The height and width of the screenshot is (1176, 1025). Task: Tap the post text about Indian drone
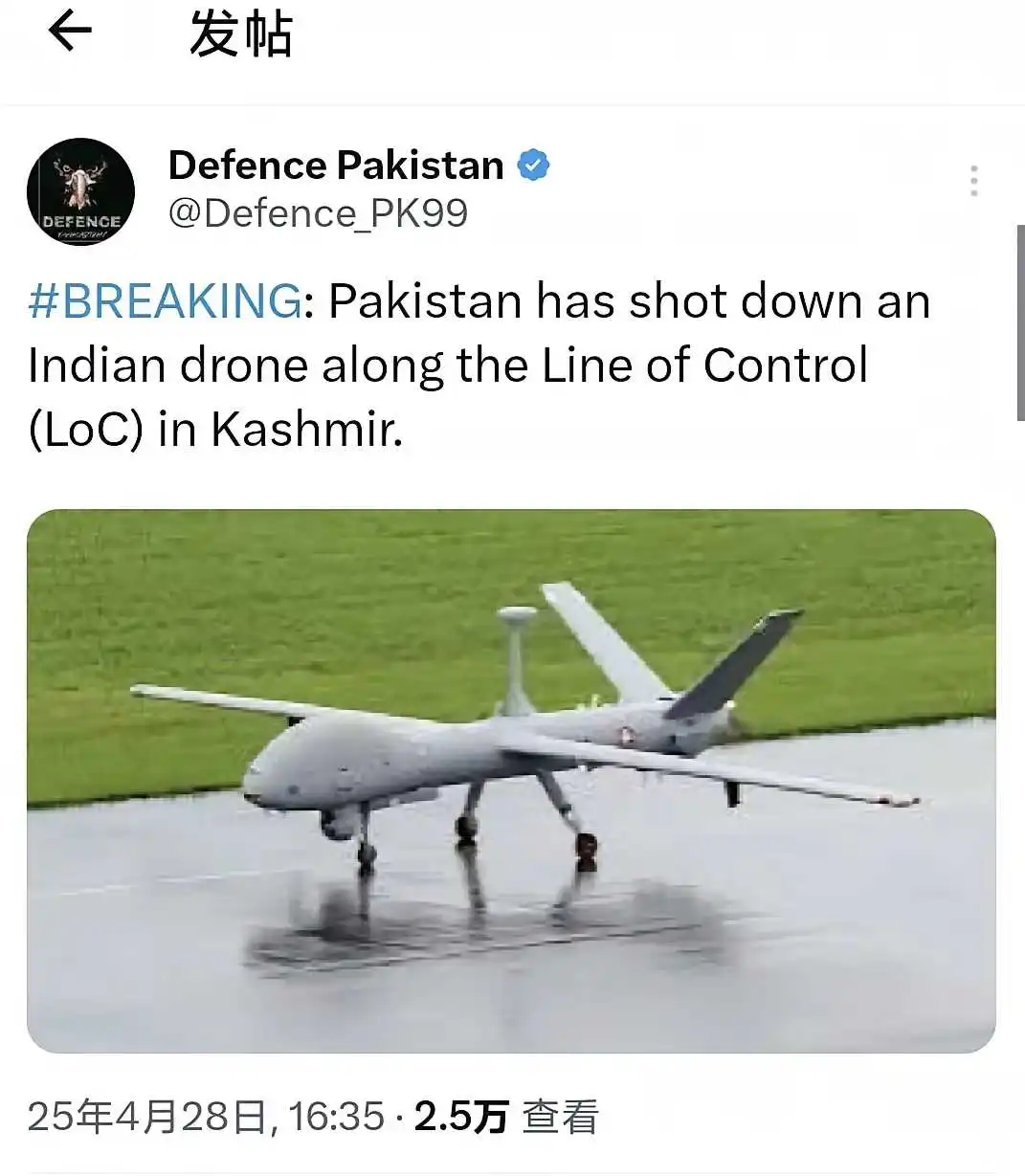(479, 365)
